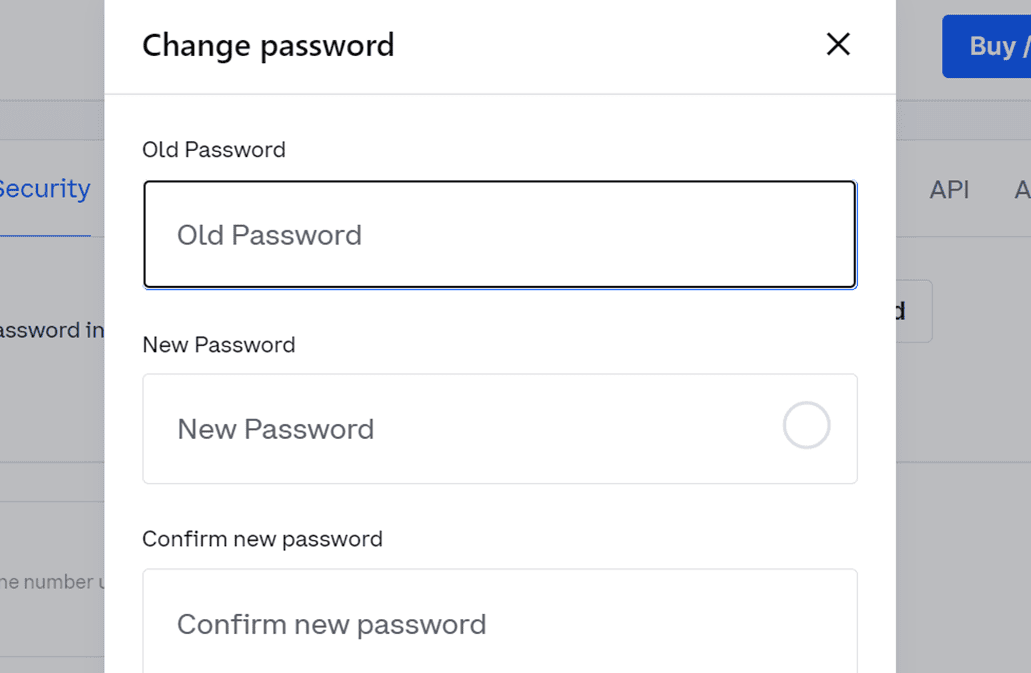Screen dimensions: 1031x673
Task: Click the New Password placeholder text
Action: tap(275, 429)
